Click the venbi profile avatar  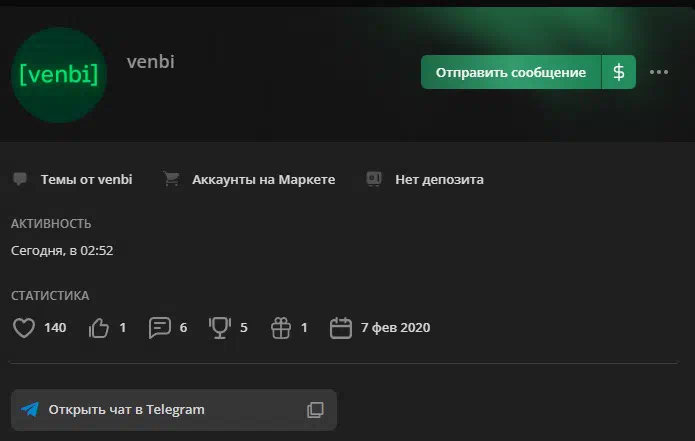click(x=59, y=74)
